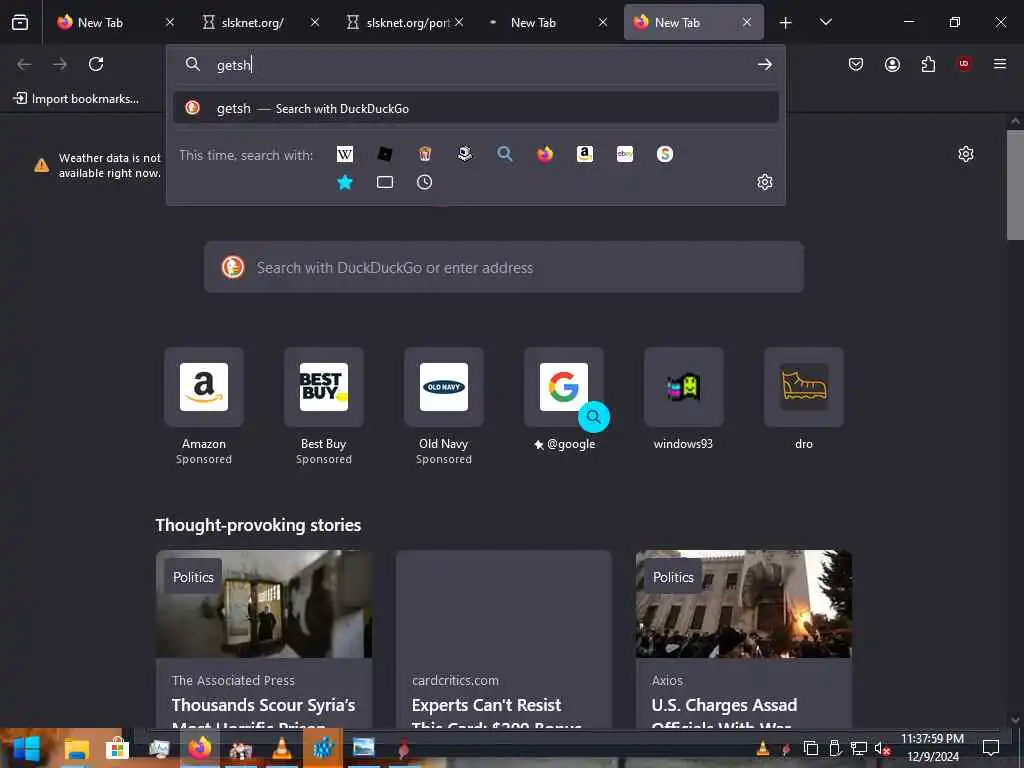The height and width of the screenshot is (768, 1024).
Task: Open File Explorer from the taskbar
Action: coord(76,748)
